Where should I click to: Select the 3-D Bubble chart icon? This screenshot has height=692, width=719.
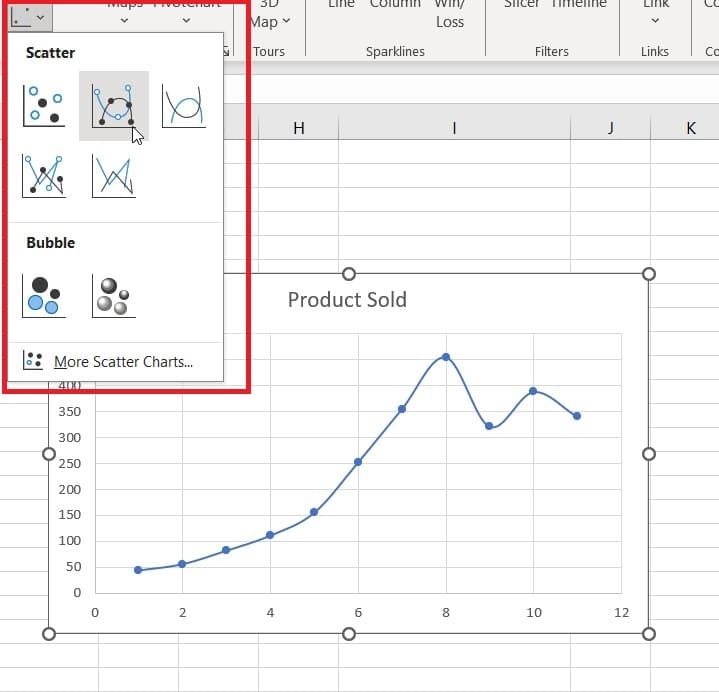click(x=114, y=296)
